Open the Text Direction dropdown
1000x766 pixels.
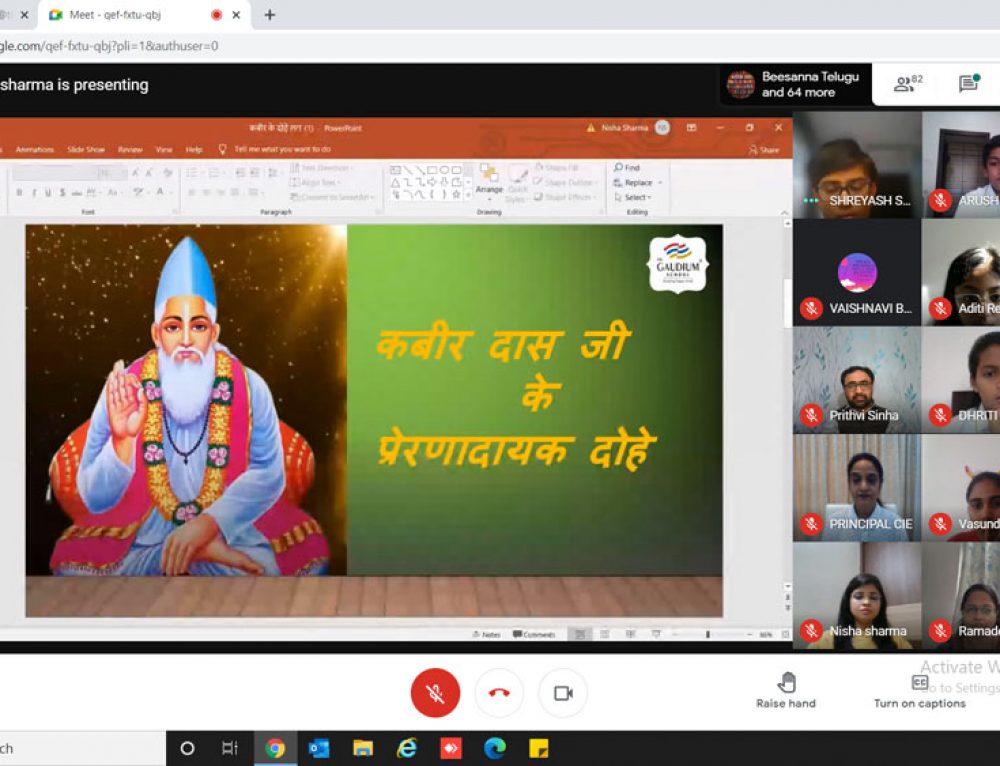(321, 168)
